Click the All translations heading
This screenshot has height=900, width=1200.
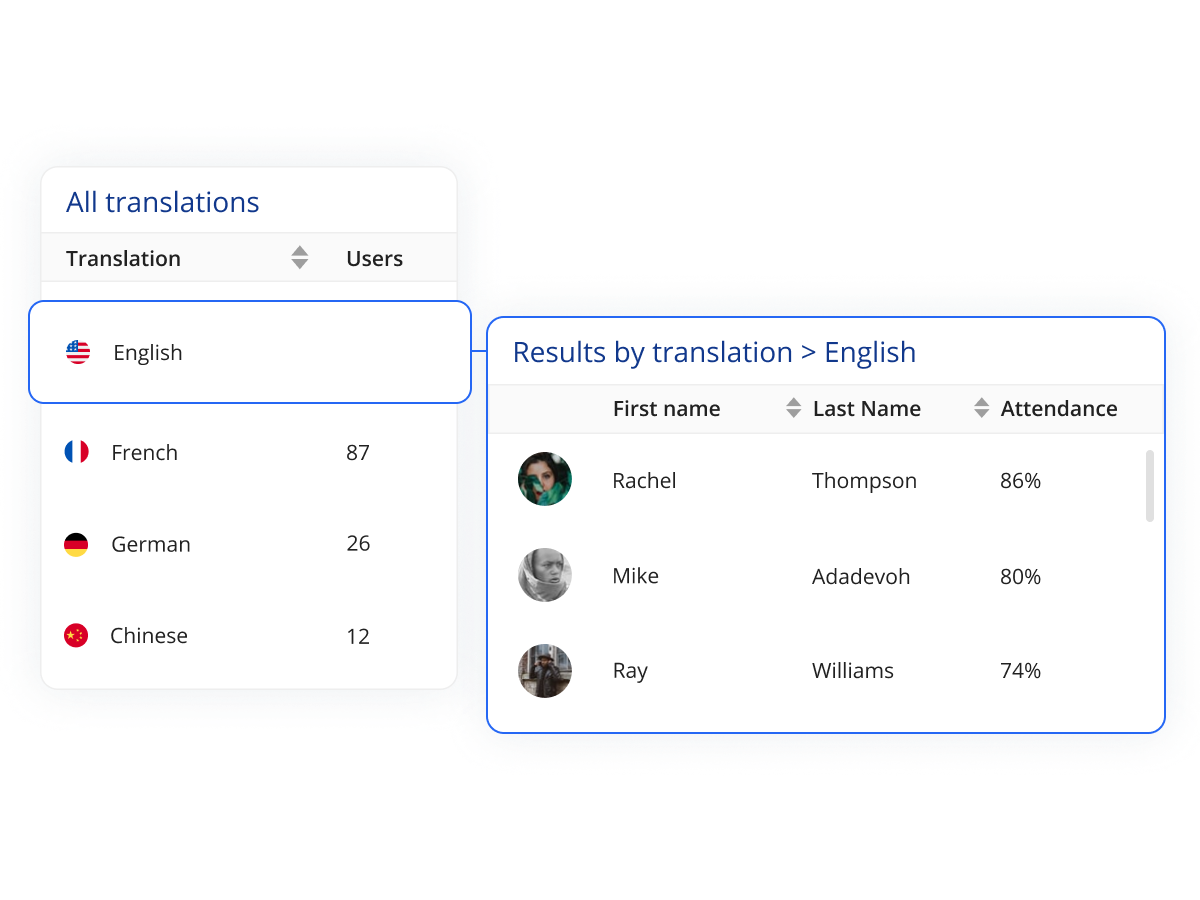coord(162,202)
